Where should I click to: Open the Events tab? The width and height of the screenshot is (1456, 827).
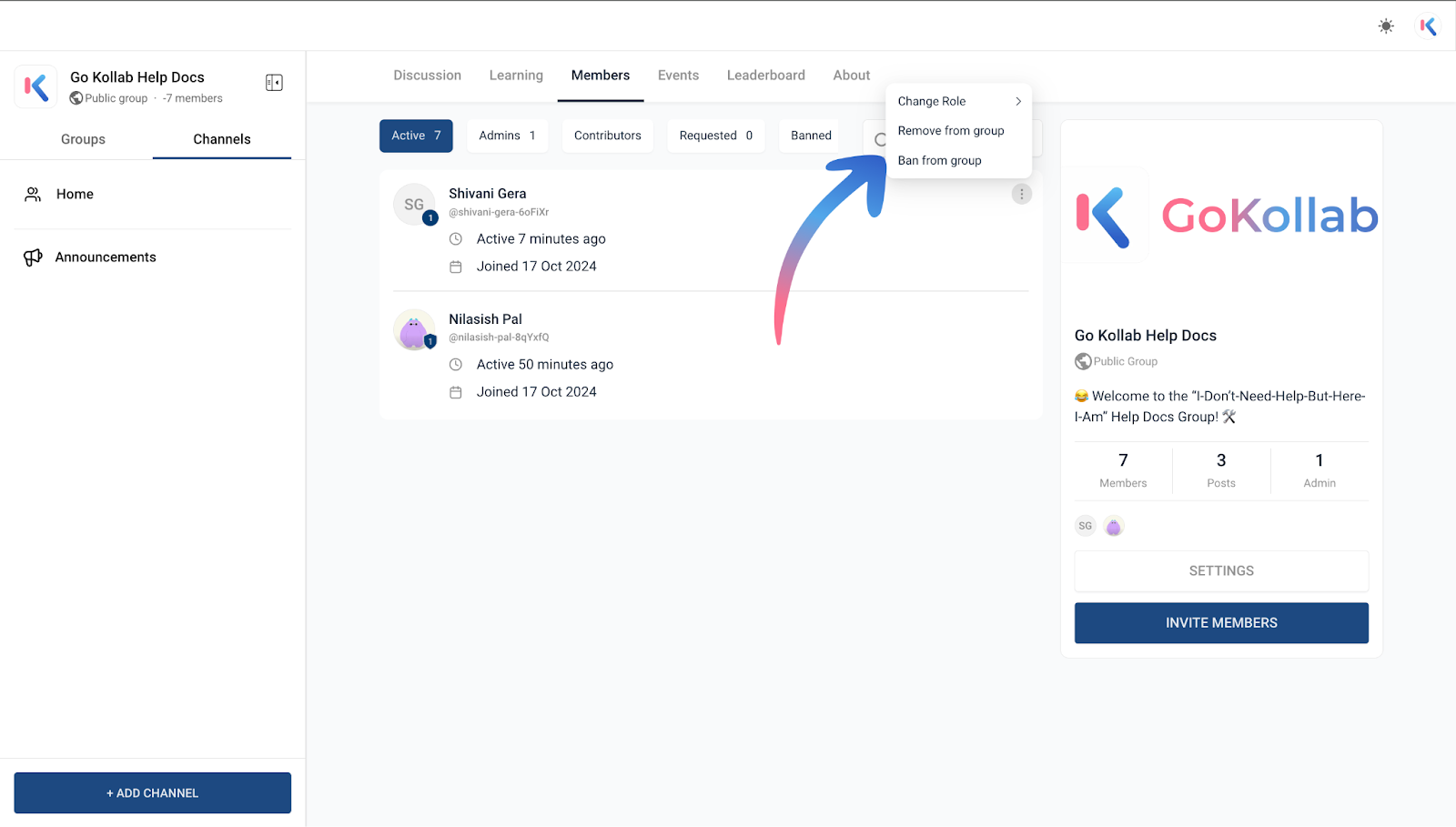pyautogui.click(x=679, y=76)
